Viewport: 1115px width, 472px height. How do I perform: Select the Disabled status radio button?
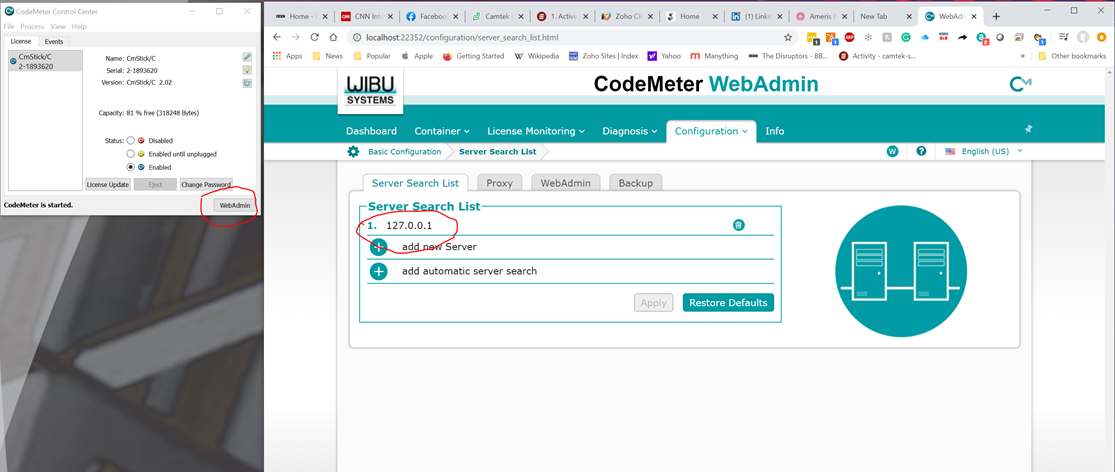pos(130,141)
